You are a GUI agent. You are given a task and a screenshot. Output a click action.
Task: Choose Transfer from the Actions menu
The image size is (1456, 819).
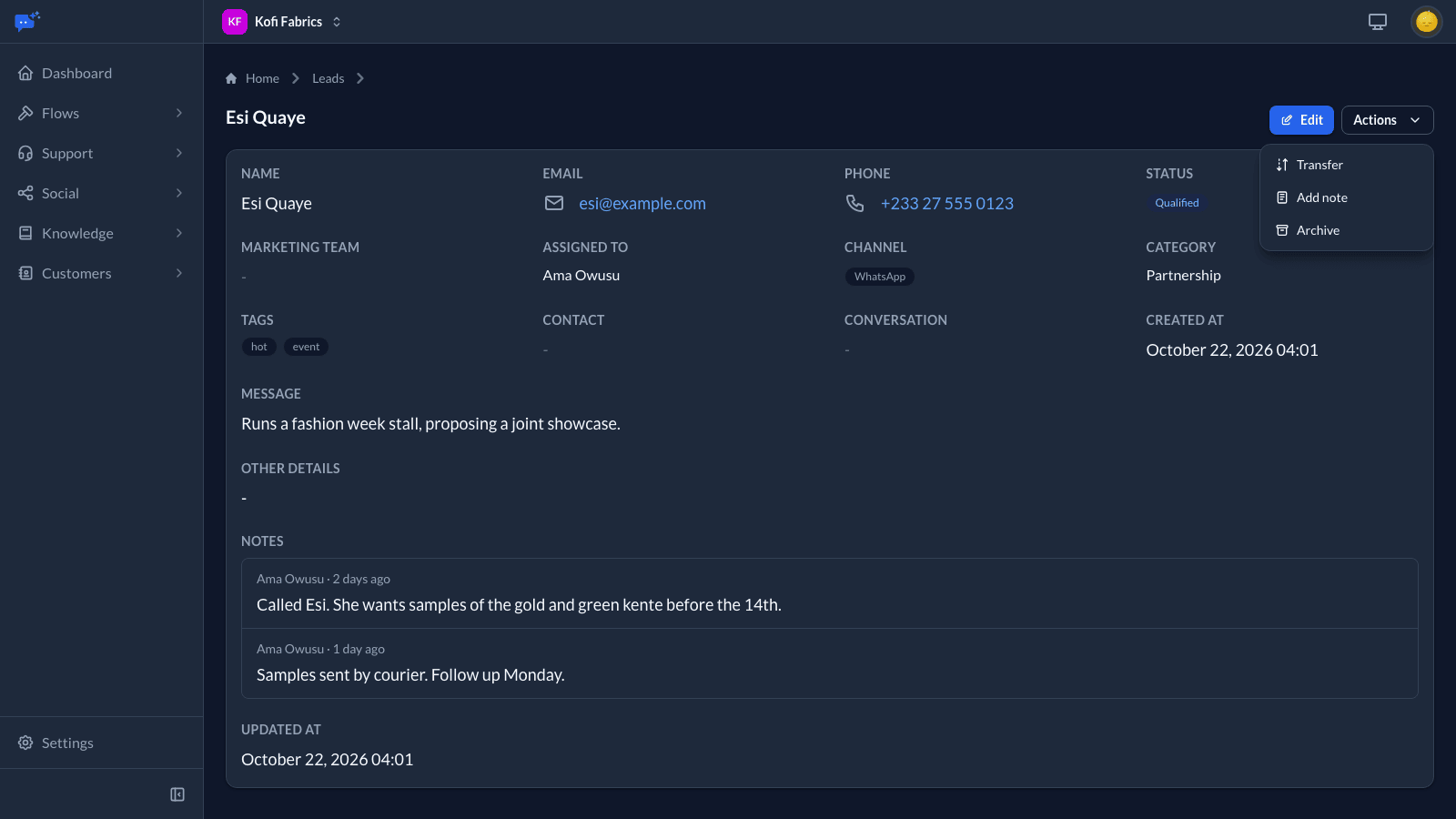click(x=1347, y=165)
